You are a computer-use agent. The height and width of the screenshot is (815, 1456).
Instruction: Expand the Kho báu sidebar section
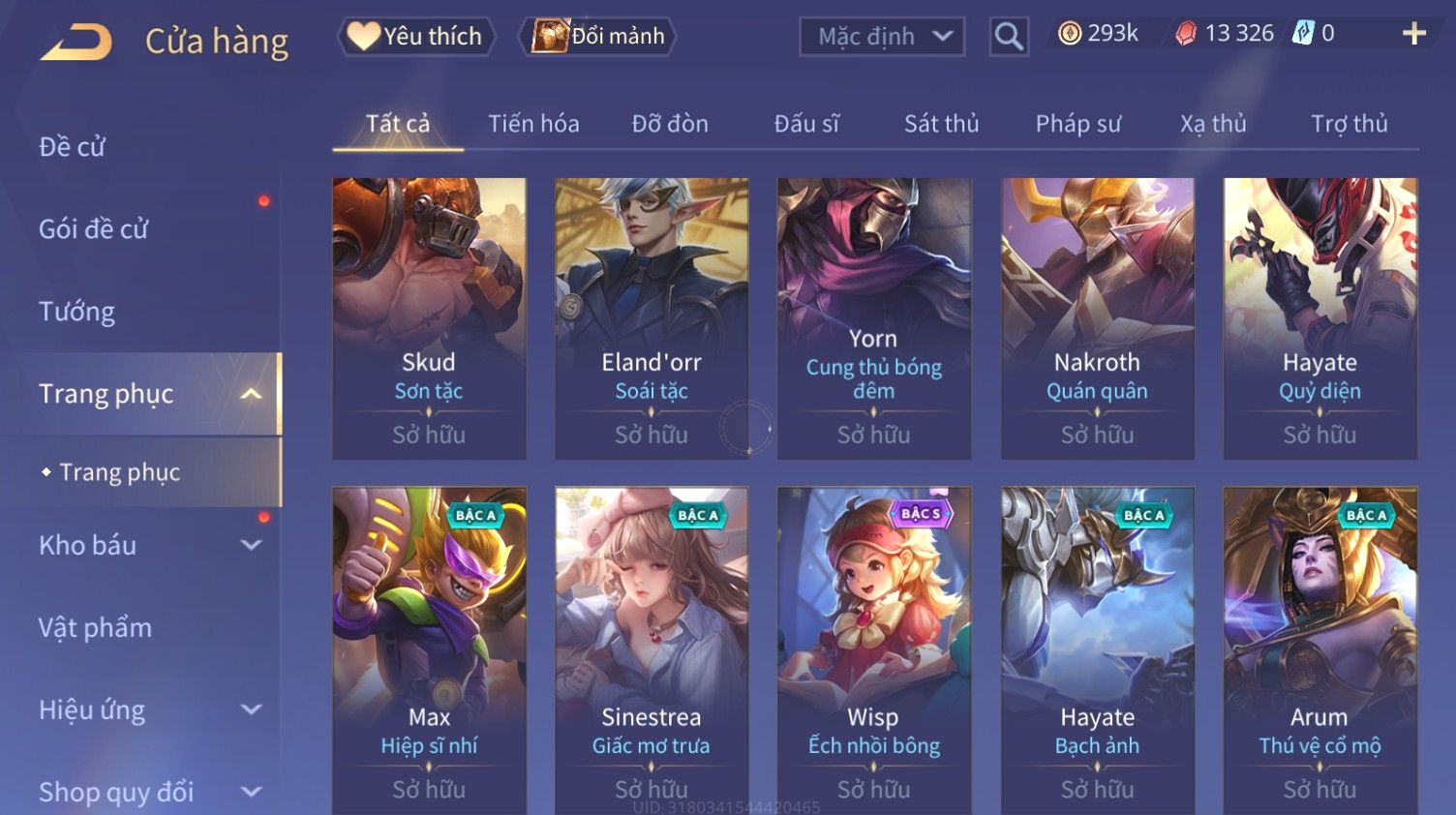[251, 545]
